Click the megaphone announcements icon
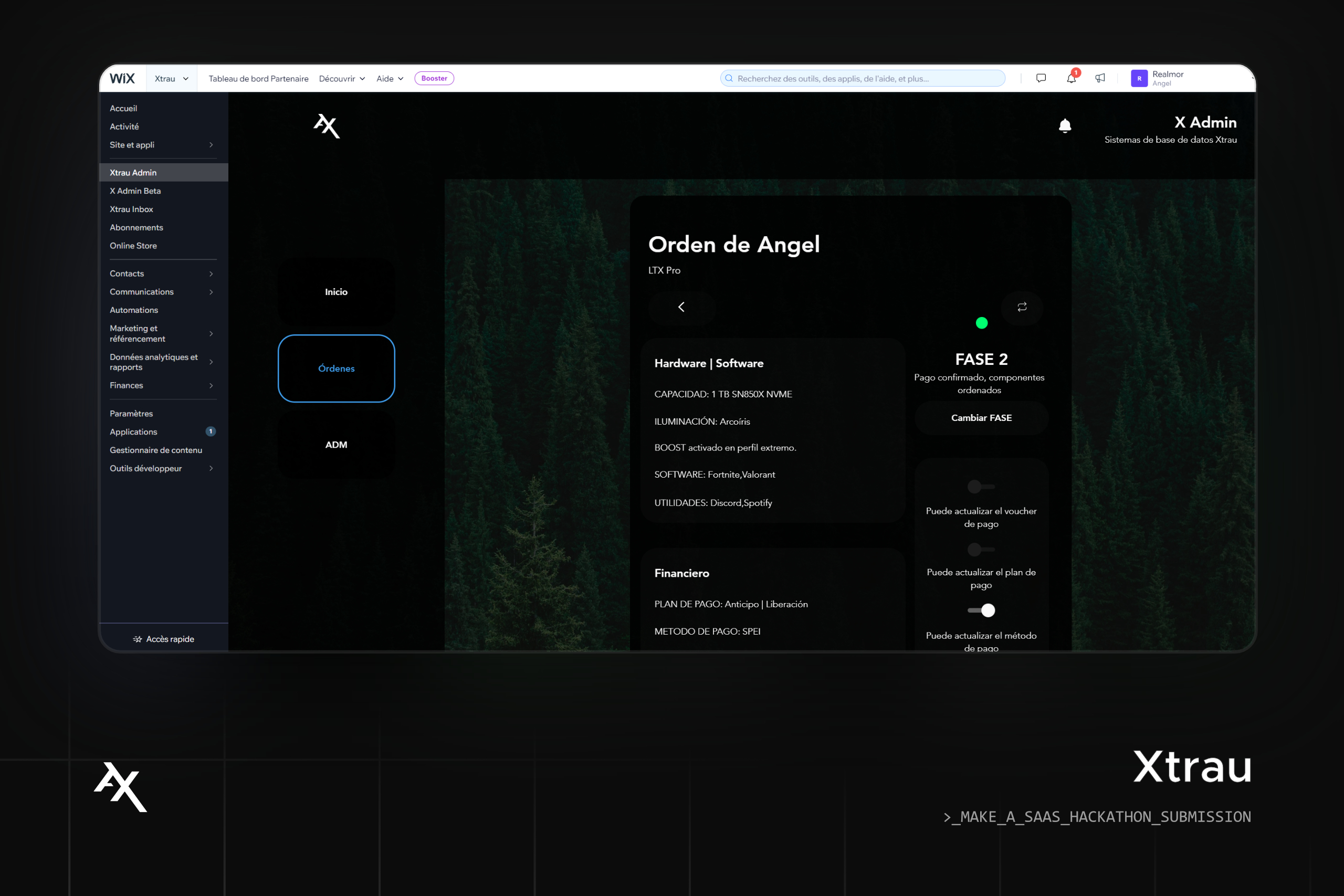Viewport: 1344px width, 896px height. point(1100,78)
